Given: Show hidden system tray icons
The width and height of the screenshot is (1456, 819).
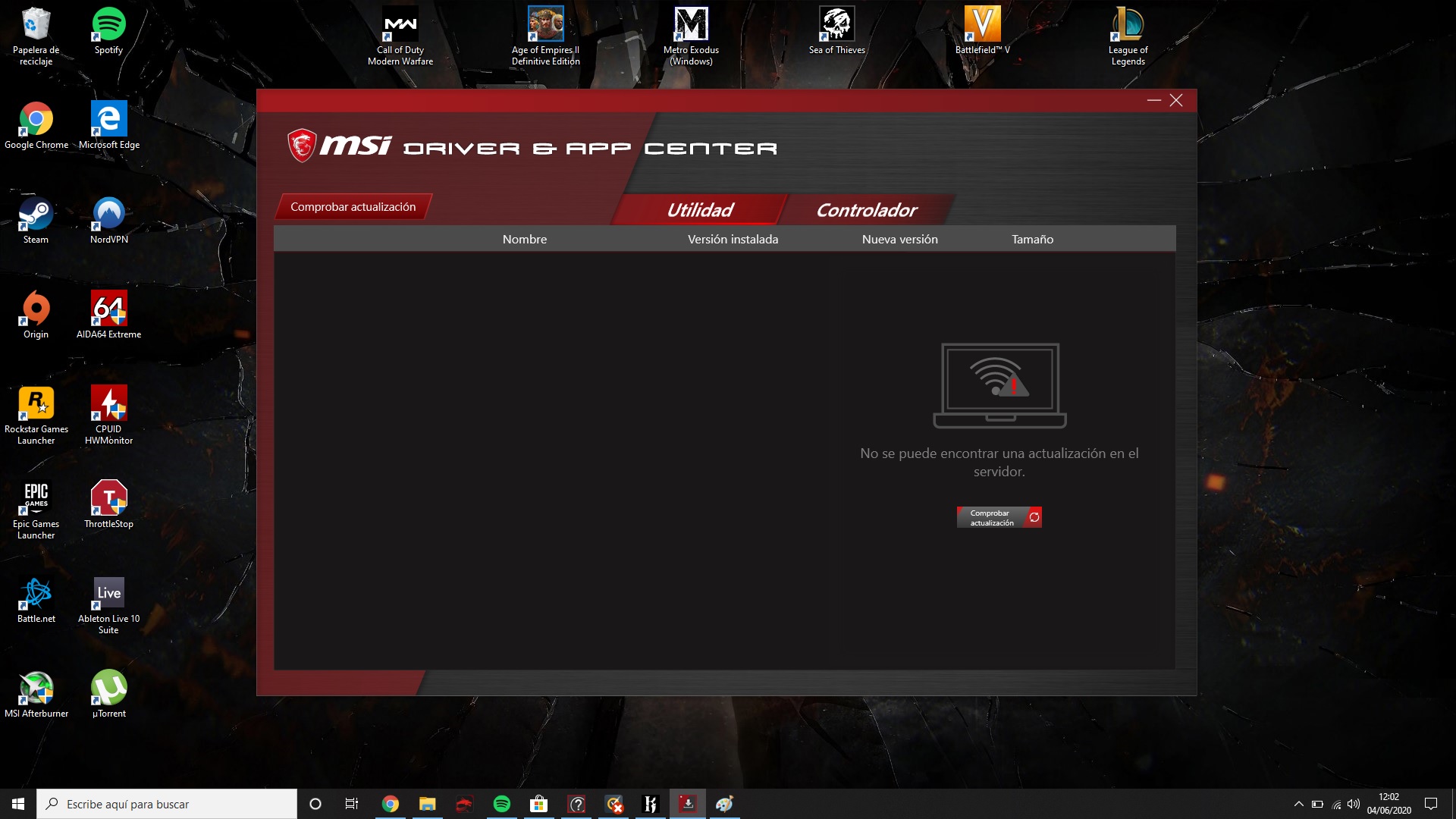Looking at the screenshot, I should (x=1298, y=804).
